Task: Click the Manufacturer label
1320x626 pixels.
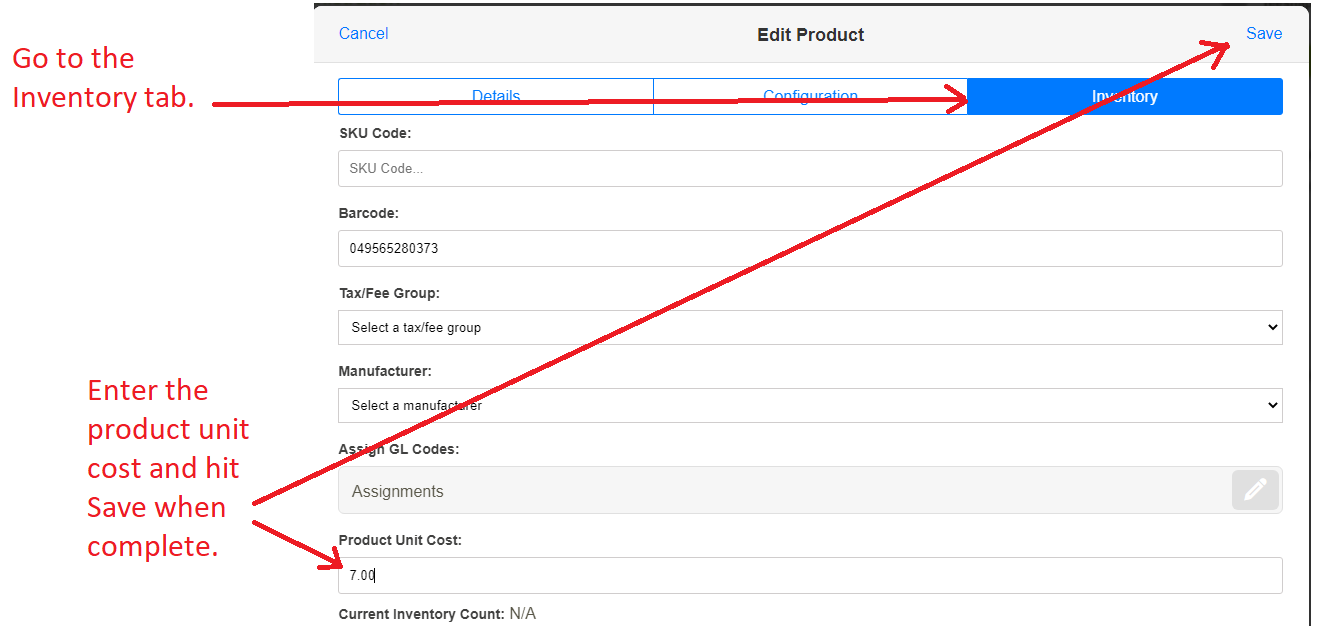Action: pos(385,371)
